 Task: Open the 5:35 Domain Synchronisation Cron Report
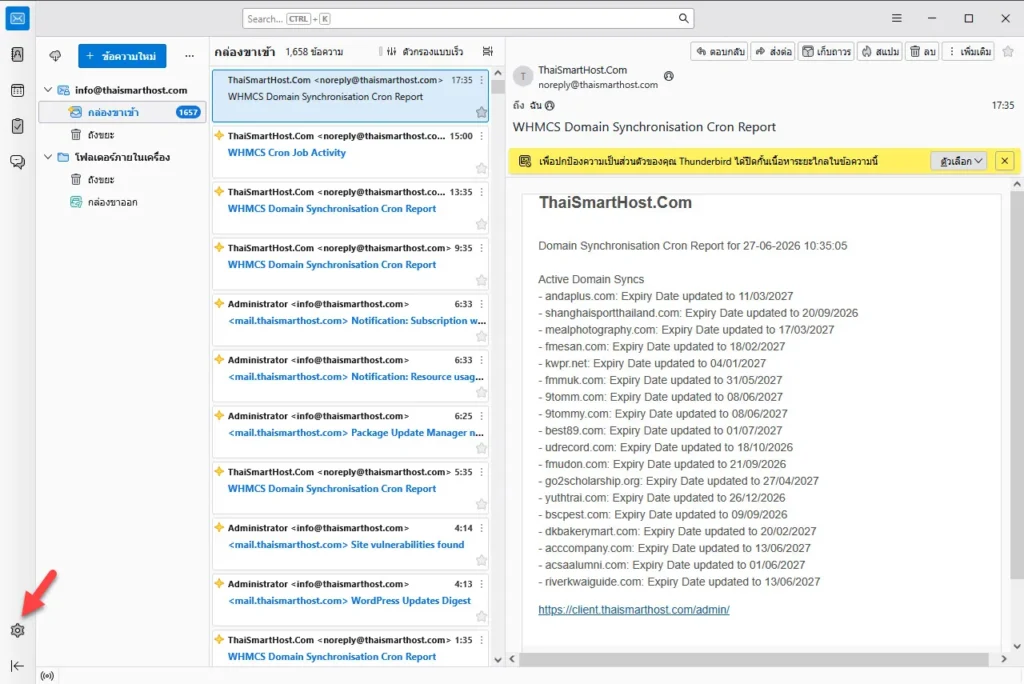pyautogui.click(x=351, y=486)
